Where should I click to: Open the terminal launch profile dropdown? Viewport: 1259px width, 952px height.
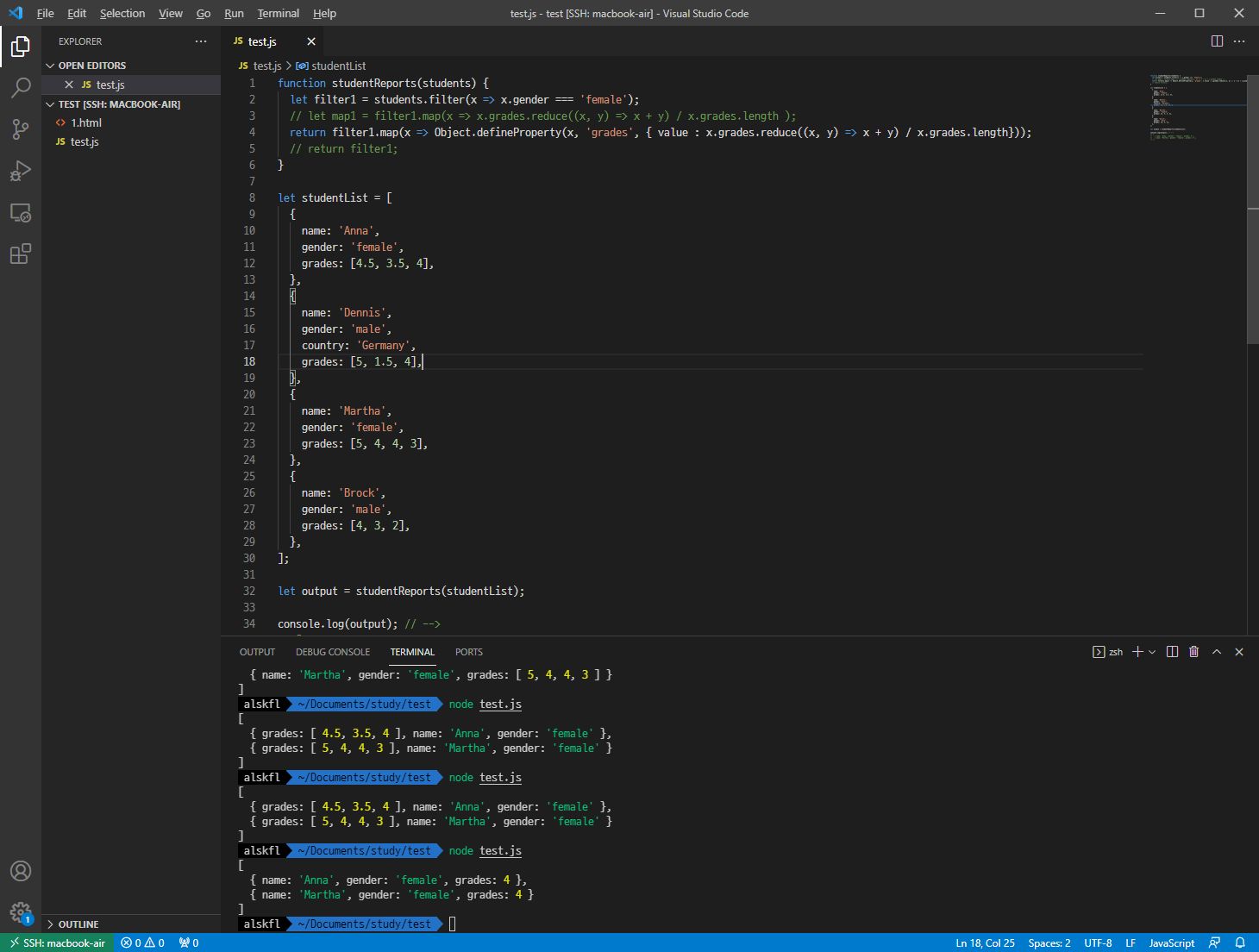tap(1151, 652)
